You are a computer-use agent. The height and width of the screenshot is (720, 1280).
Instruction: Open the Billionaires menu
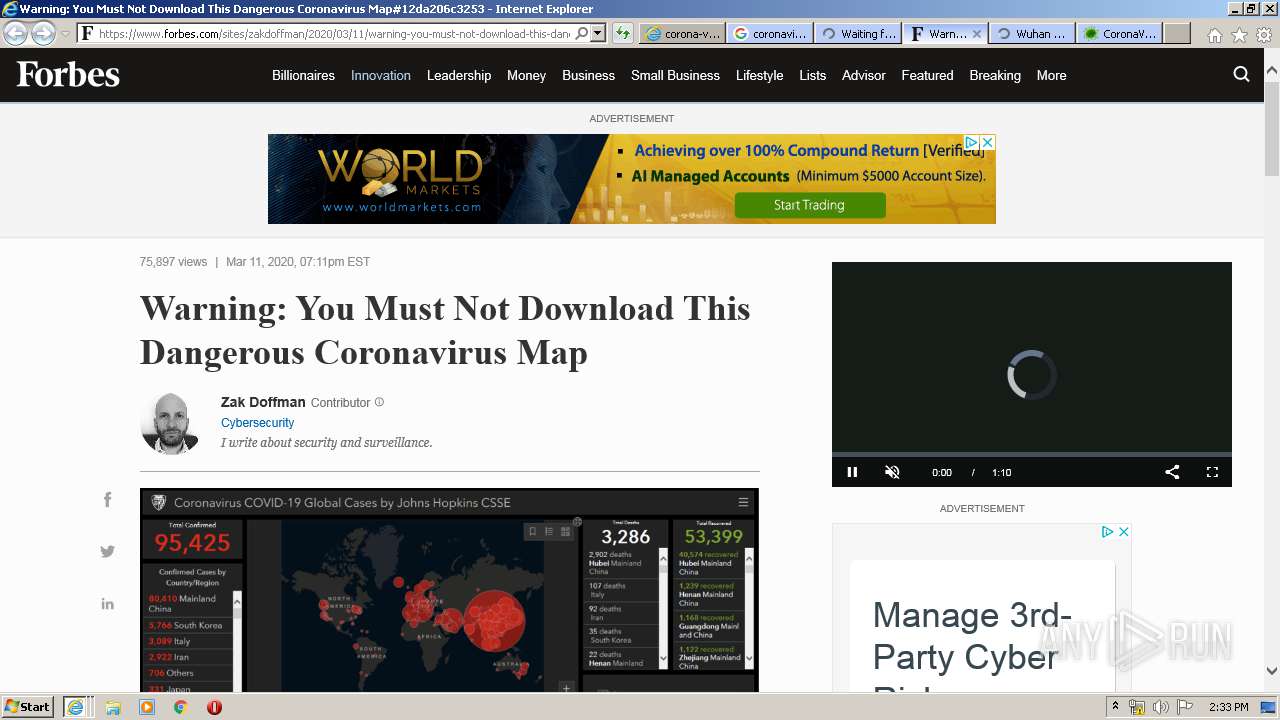pos(303,75)
